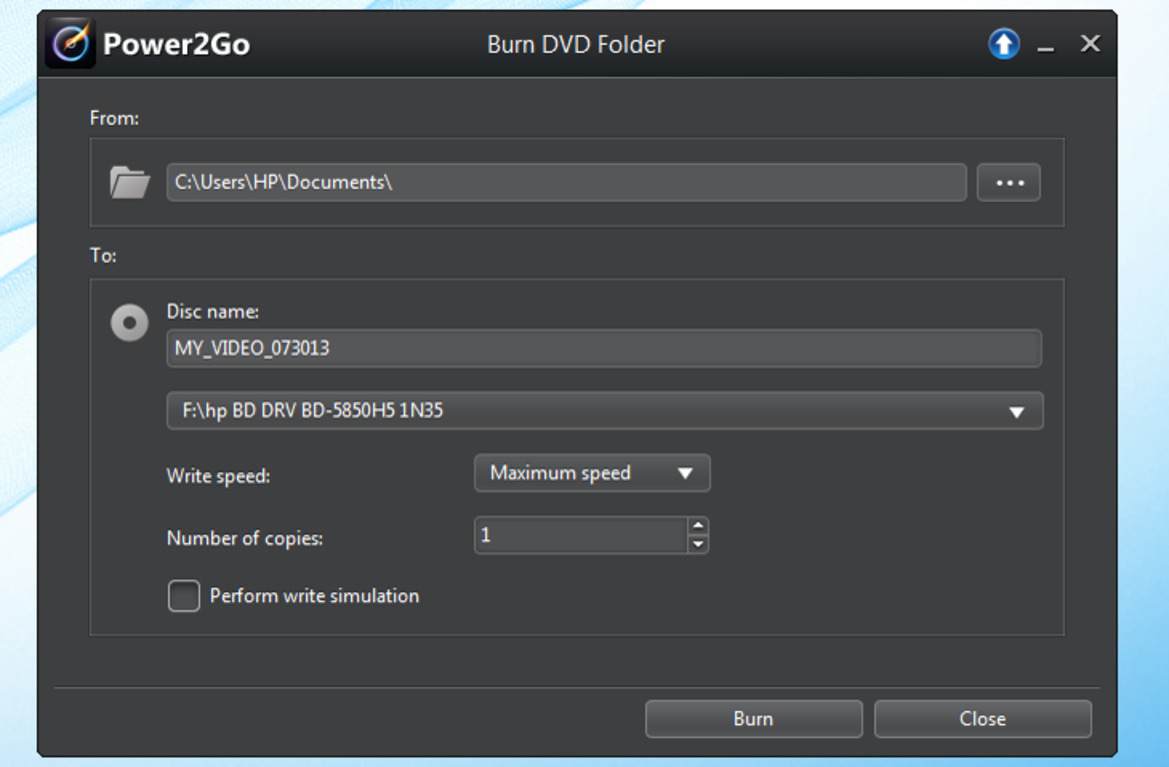Click the Disc name: label

pos(212,312)
